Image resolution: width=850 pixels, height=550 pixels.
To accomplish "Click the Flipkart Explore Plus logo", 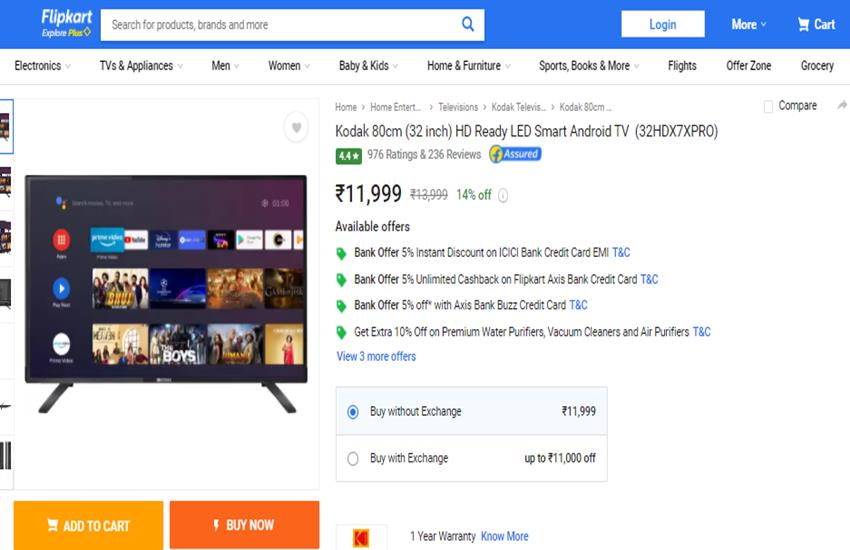I will (x=66, y=23).
